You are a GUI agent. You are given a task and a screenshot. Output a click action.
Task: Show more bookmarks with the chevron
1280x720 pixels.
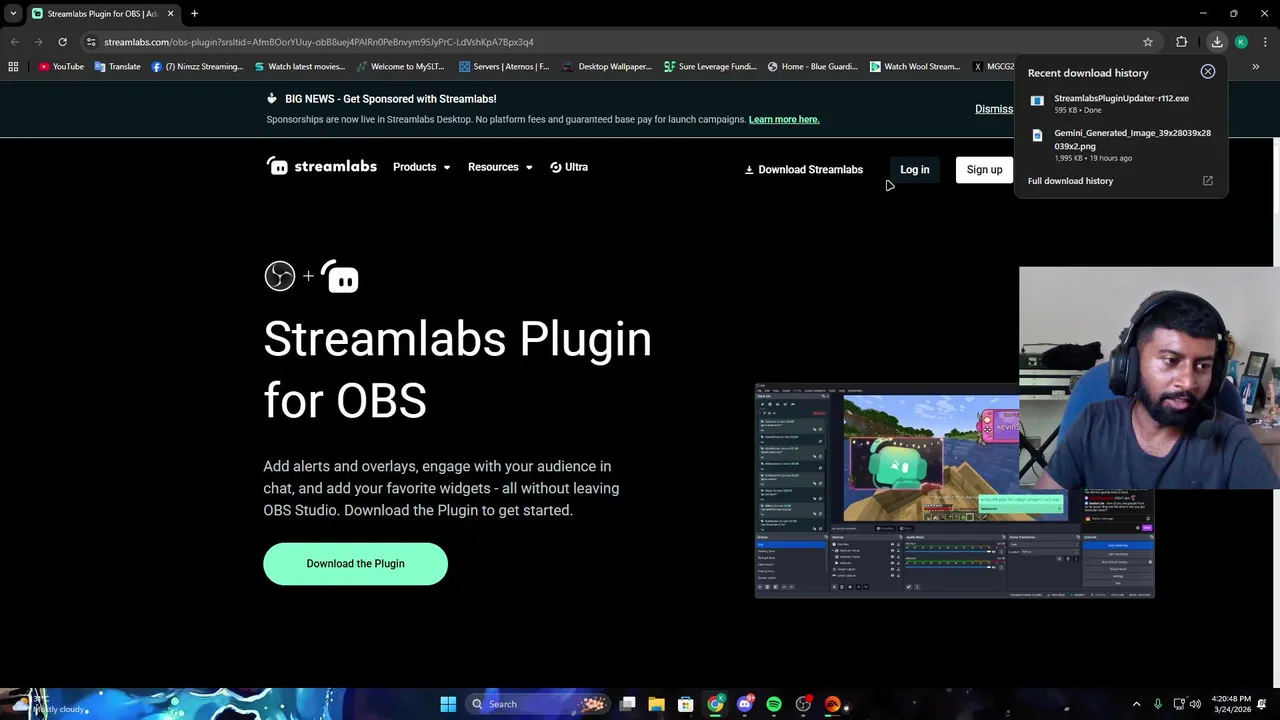(x=1255, y=67)
